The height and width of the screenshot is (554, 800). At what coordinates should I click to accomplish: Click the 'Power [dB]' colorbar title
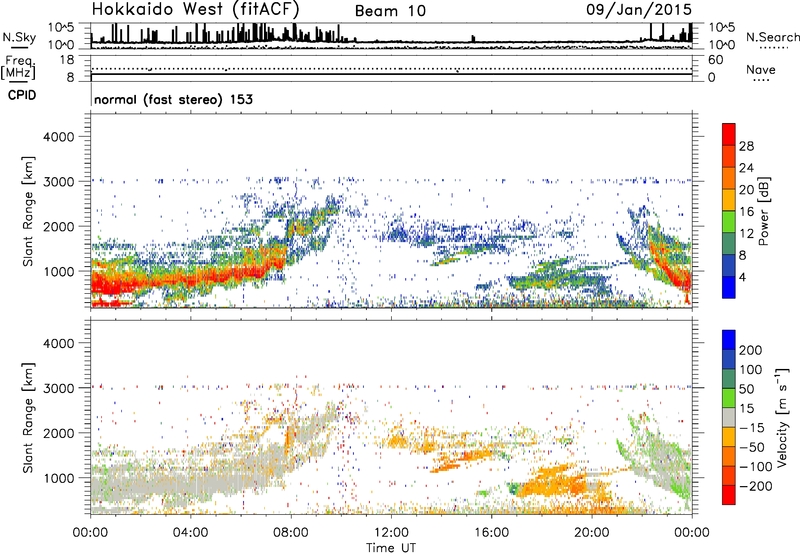click(x=764, y=211)
